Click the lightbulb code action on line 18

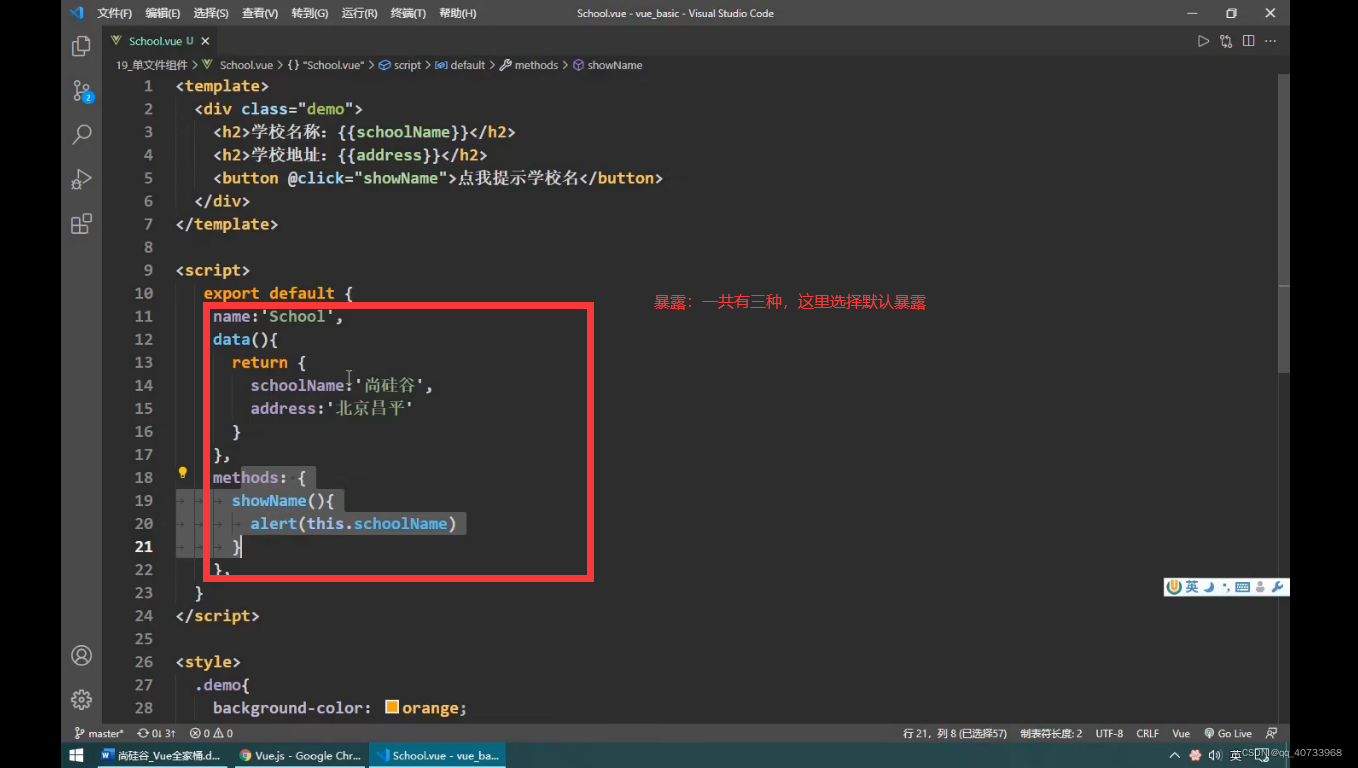[x=183, y=473]
